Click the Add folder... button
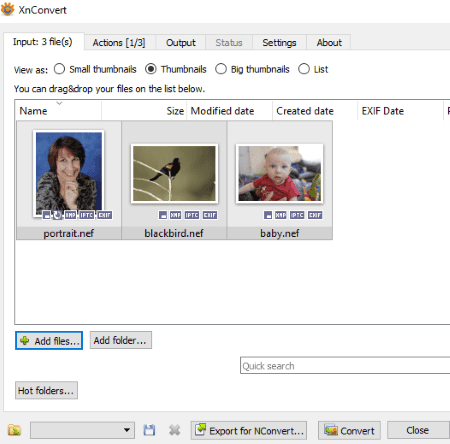 tap(120, 340)
